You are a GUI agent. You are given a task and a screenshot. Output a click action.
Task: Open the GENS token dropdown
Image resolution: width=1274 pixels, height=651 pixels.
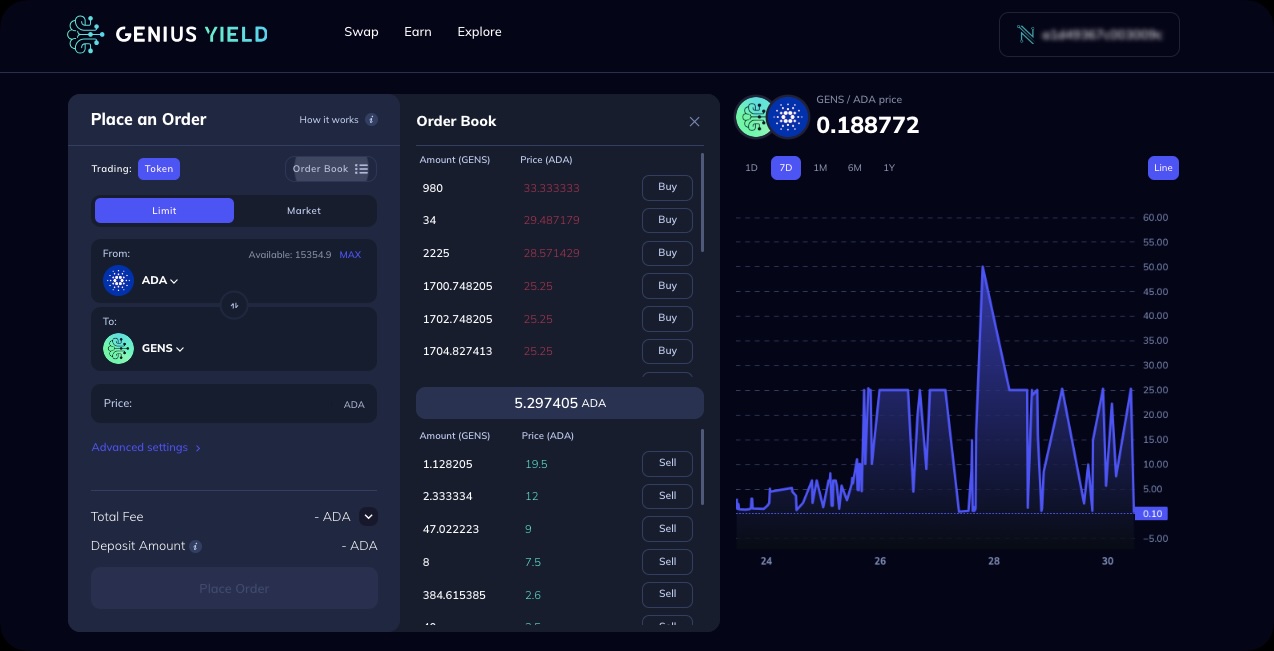(163, 349)
